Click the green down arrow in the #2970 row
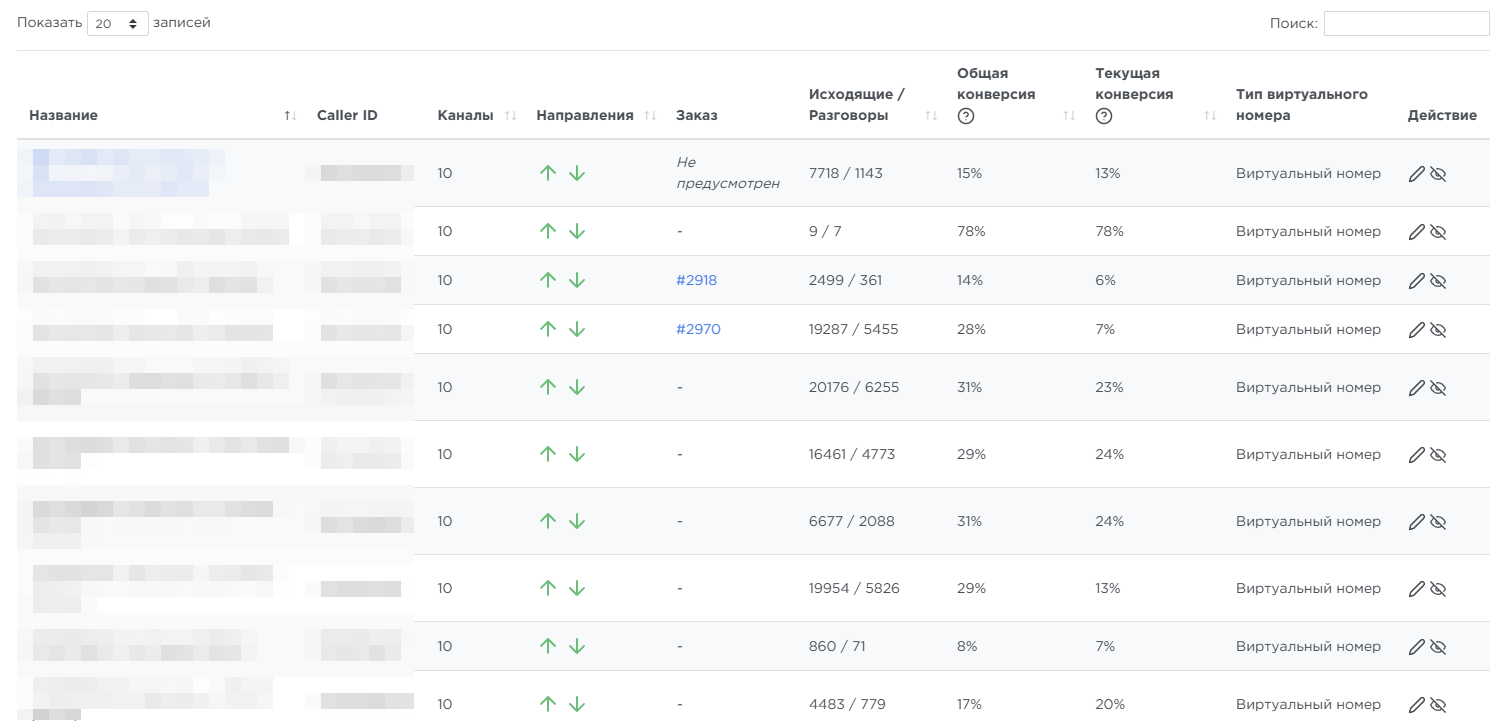This screenshot has height=728, width=1509. coord(577,330)
